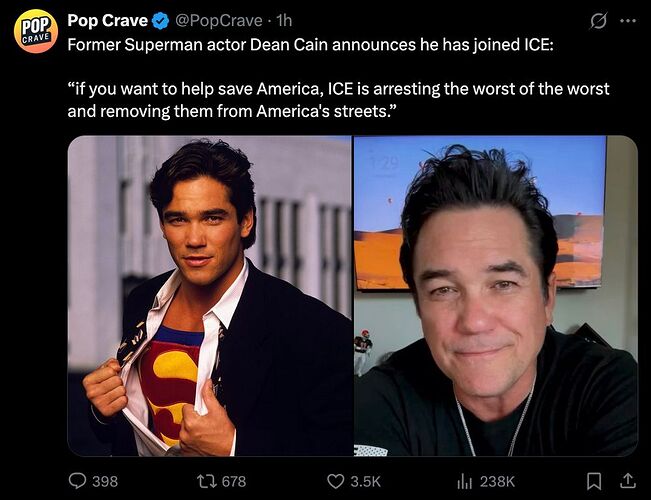Click the blue verified checkmark badge
The height and width of the screenshot is (500, 651).
(161, 21)
